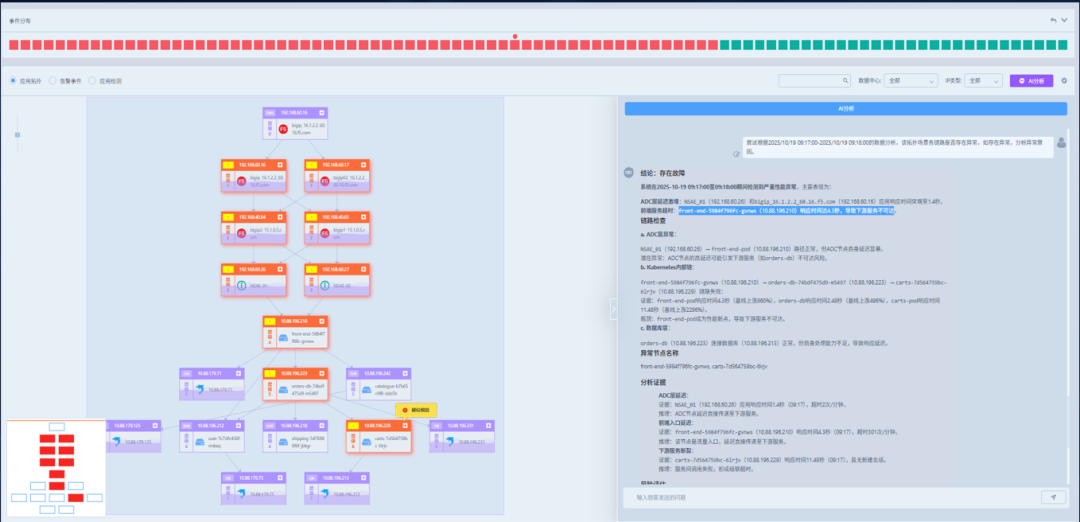Screen dimensions: 1080x522
Task: Expand the plus on node 192.168.60.26
Action: [280, 269]
